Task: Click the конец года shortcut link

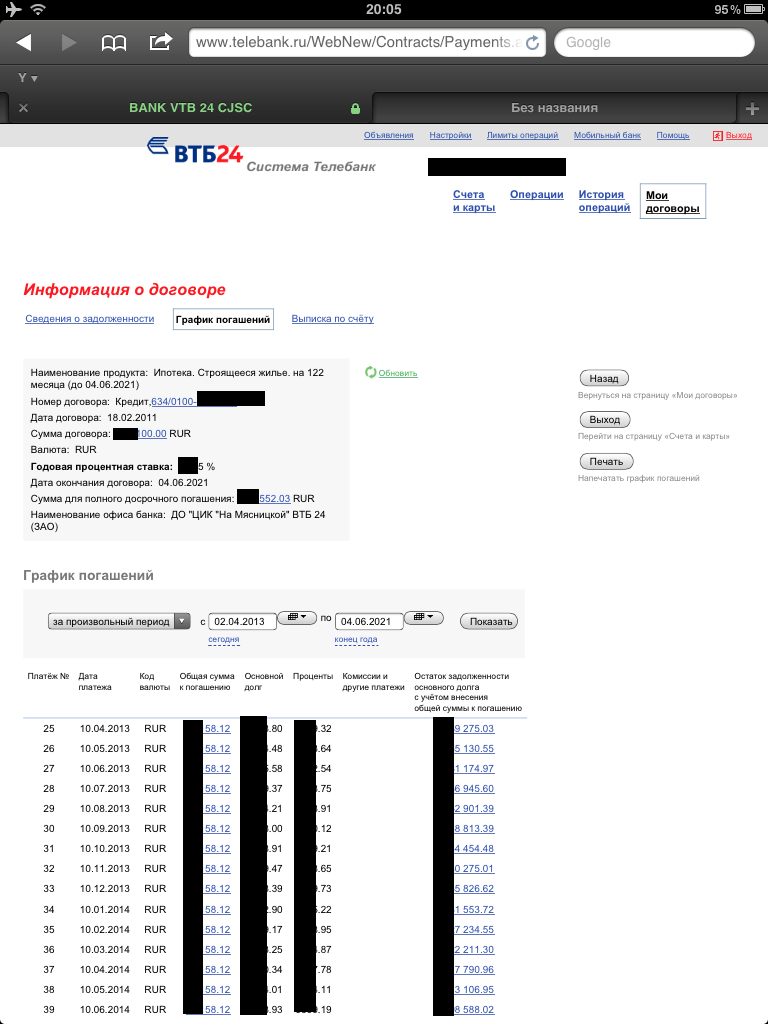Action: [356, 639]
